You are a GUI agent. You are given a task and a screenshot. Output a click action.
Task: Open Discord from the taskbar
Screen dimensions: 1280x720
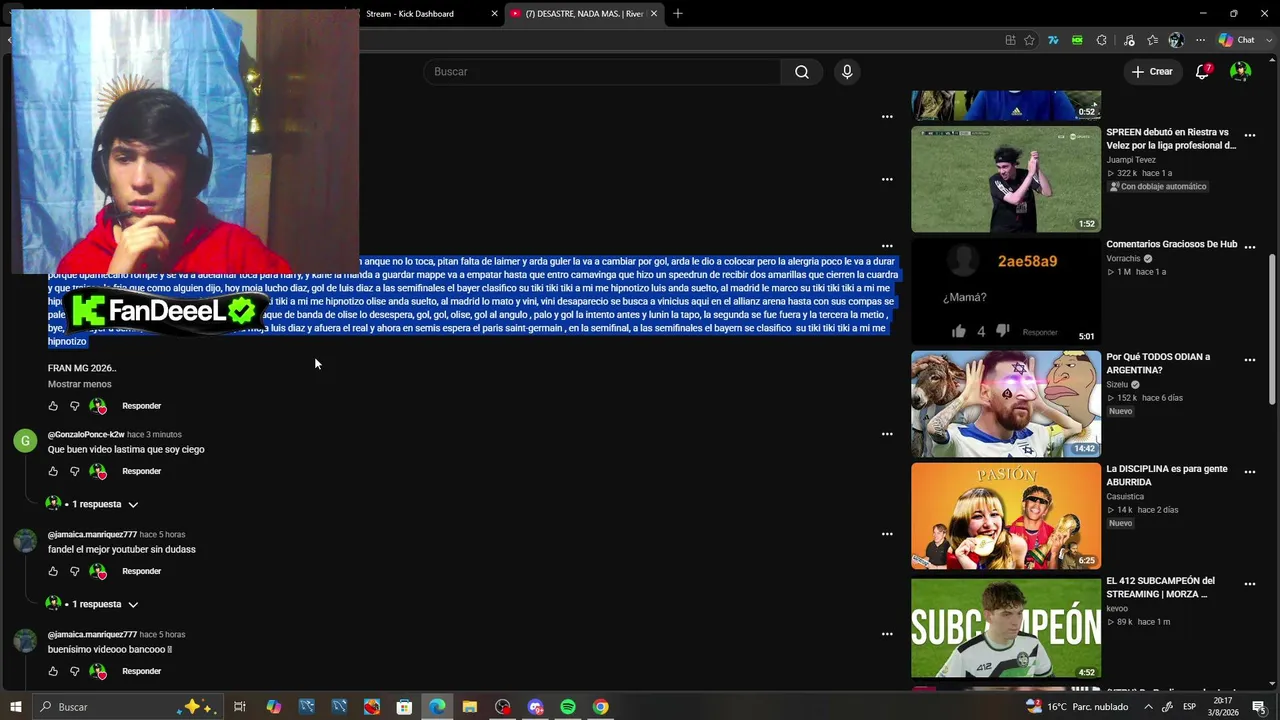535,707
